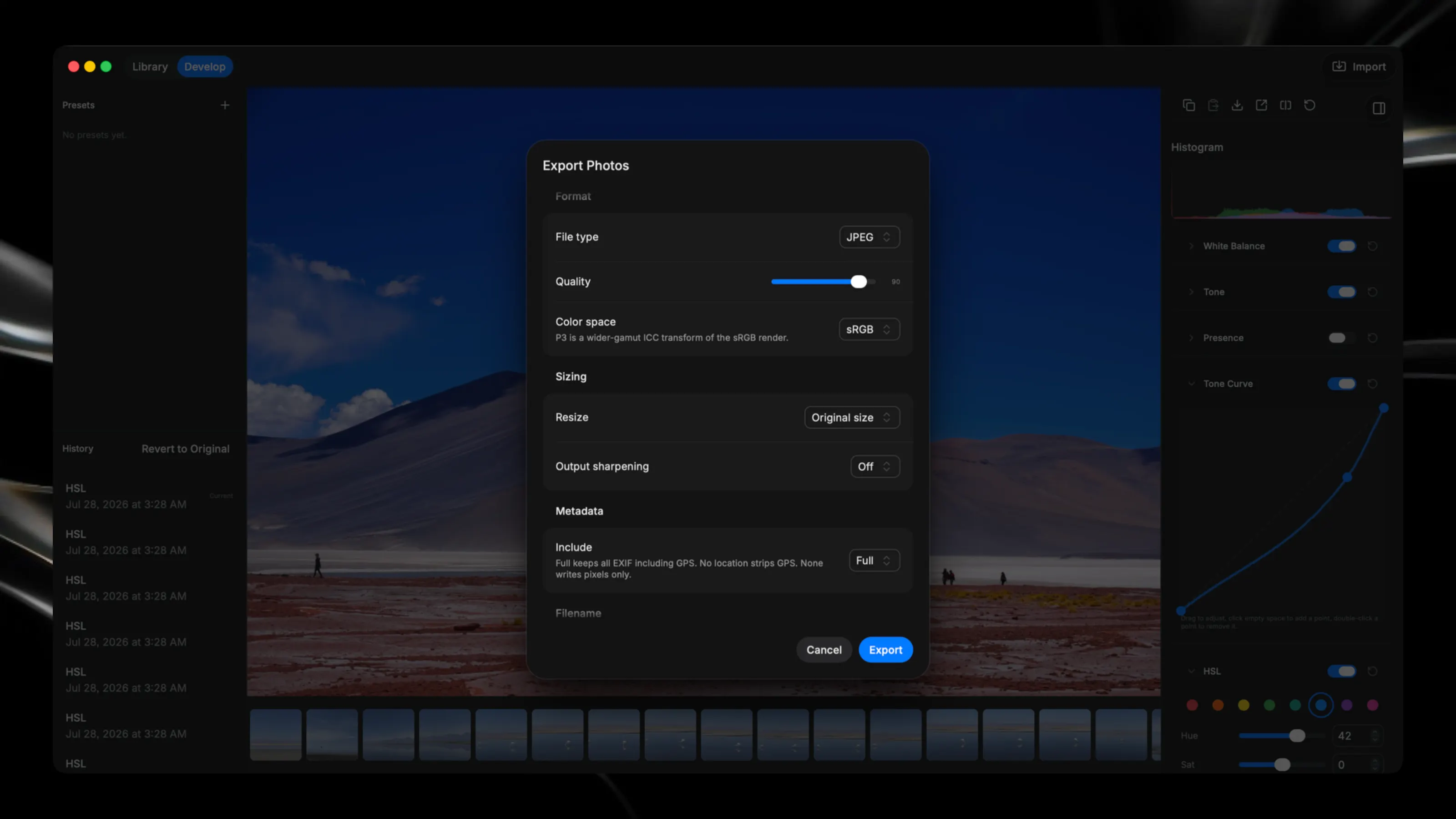The width and height of the screenshot is (1456, 819).
Task: Click the Cancel button
Action: click(x=824, y=649)
